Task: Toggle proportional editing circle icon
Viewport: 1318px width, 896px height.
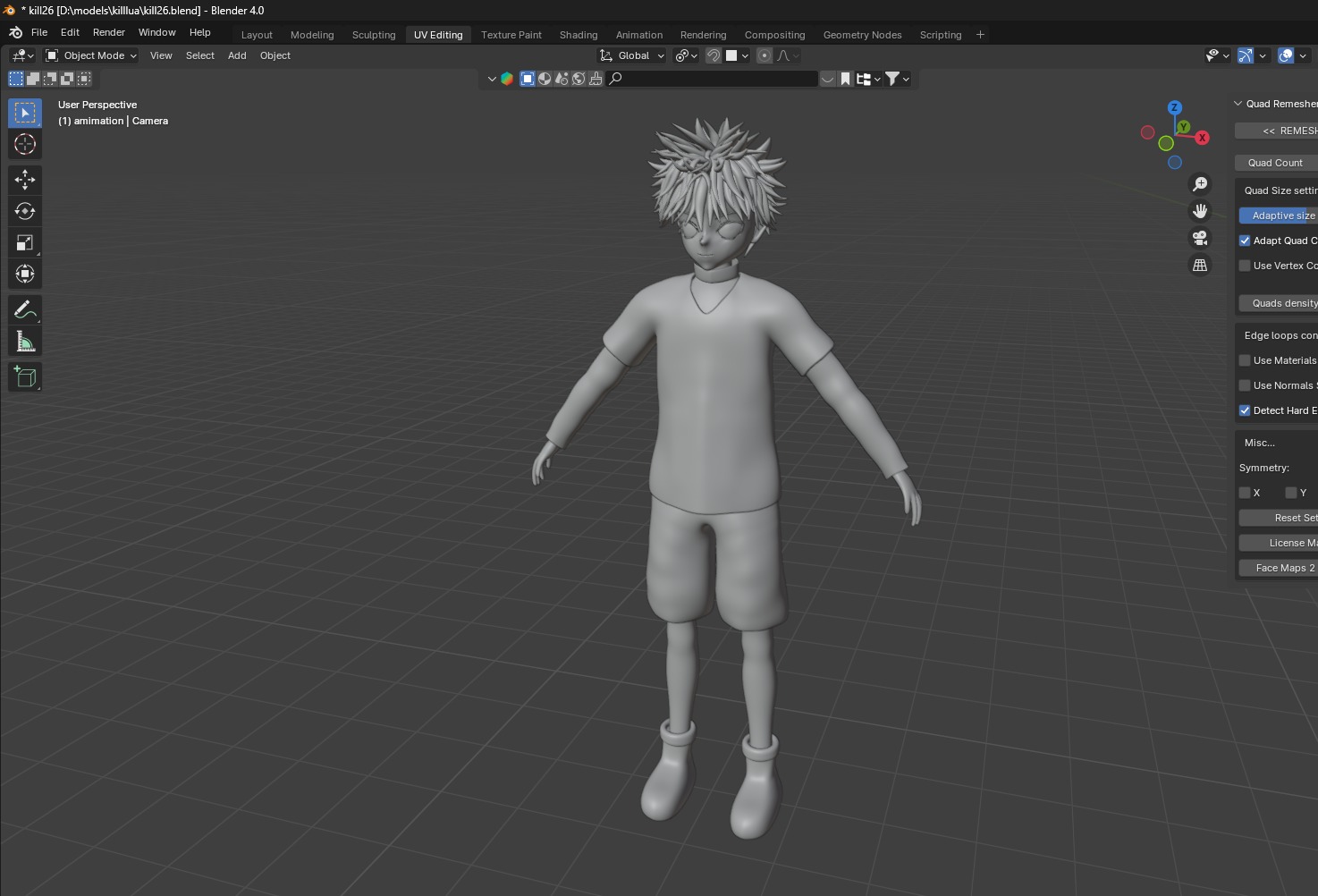Action: pyautogui.click(x=765, y=55)
